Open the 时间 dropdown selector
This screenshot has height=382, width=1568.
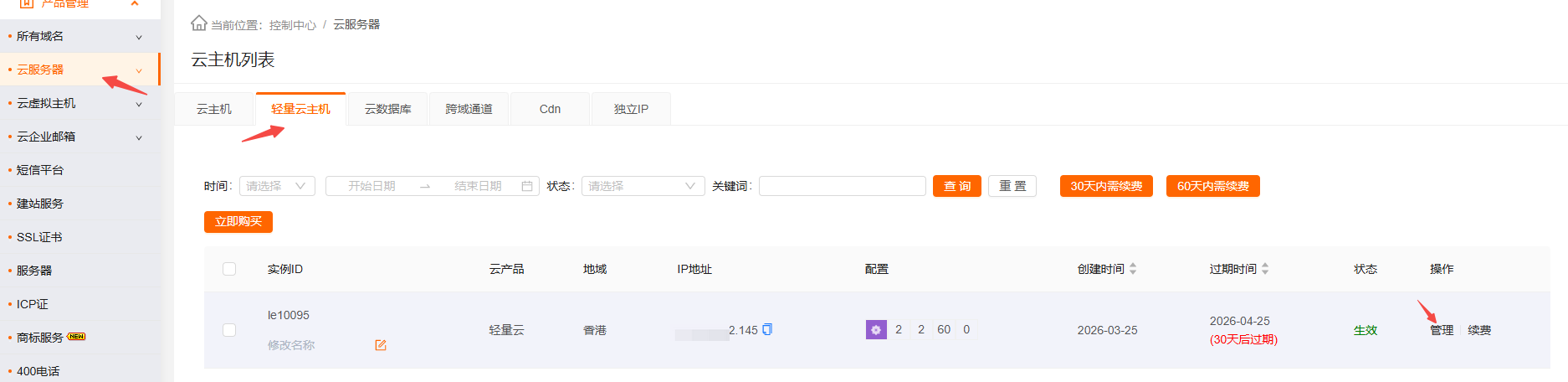277,186
